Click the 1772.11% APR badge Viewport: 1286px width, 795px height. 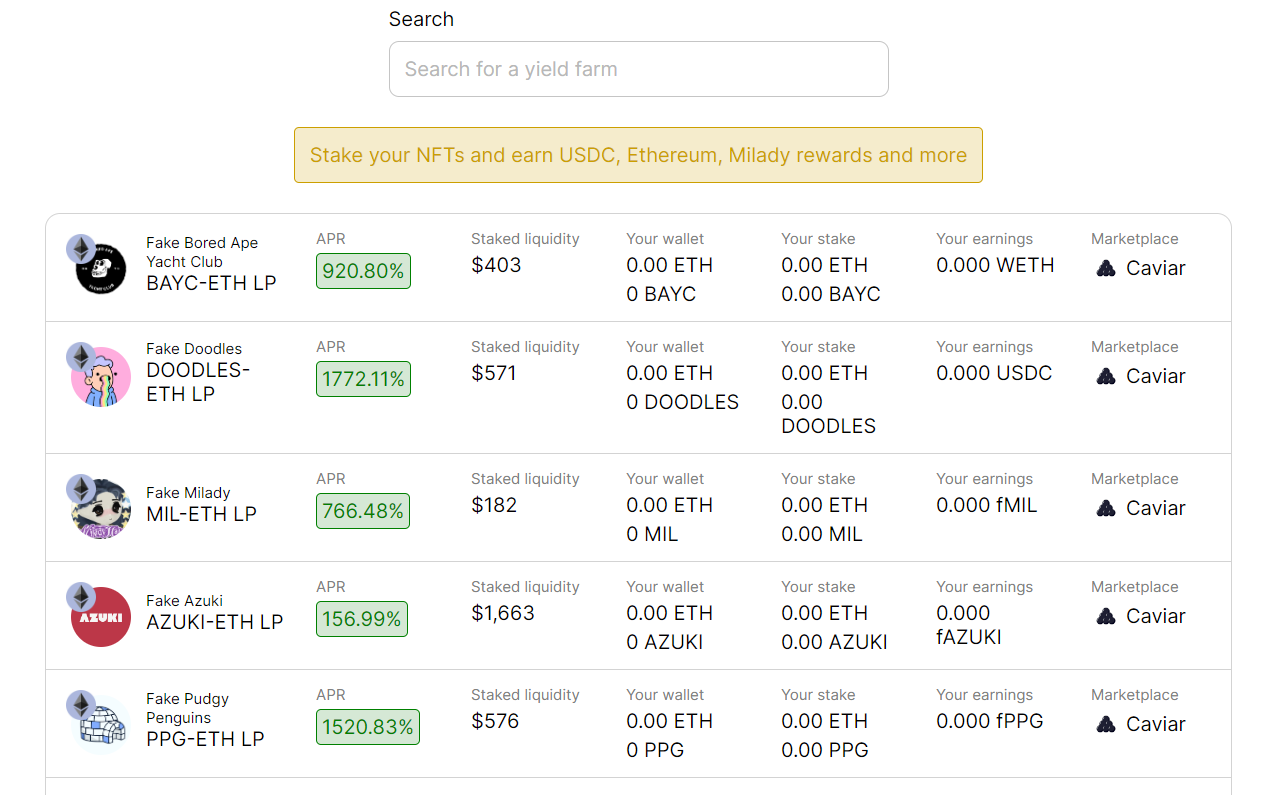(363, 379)
